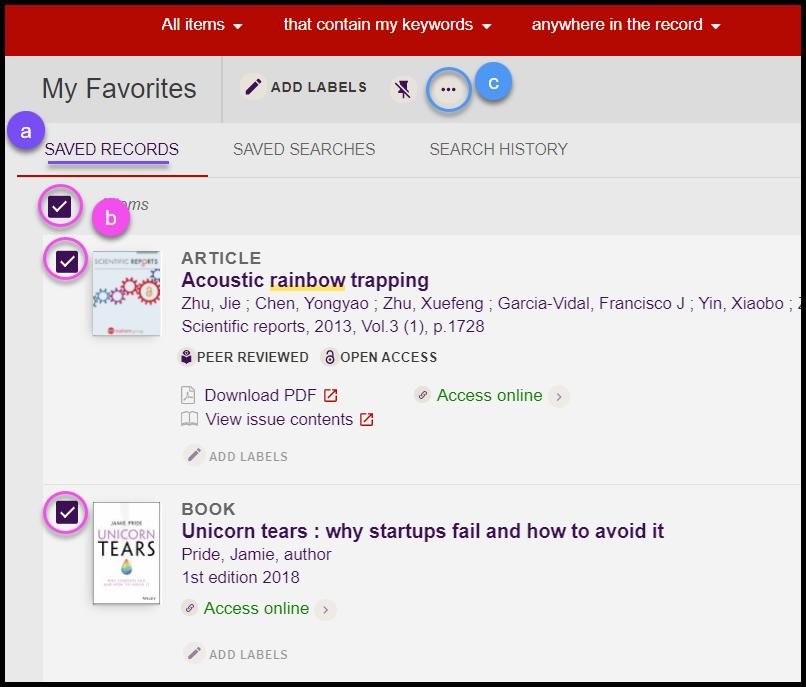806x687 pixels.
Task: Click the Unicorn Tears book cover thumbnail
Action: pyautogui.click(x=126, y=553)
